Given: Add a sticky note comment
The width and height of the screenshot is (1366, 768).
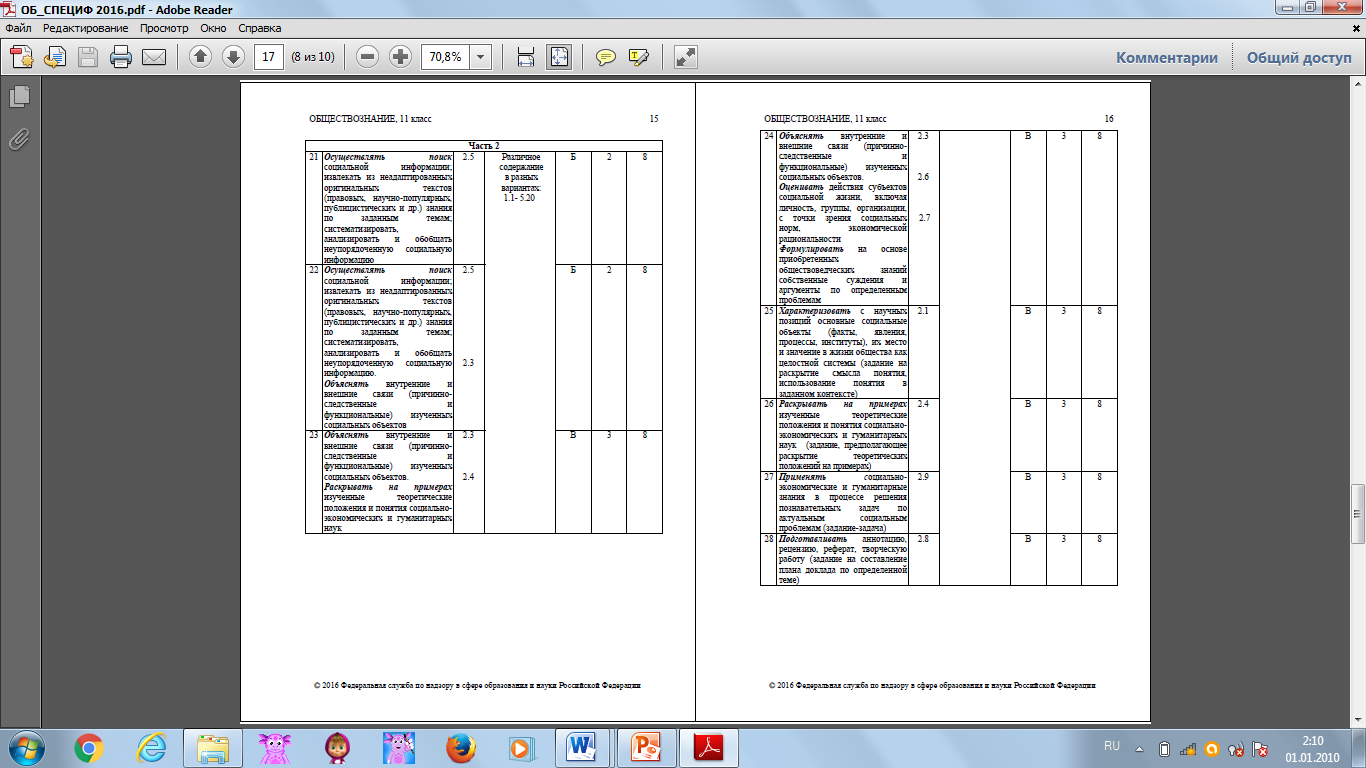Looking at the screenshot, I should tap(605, 57).
